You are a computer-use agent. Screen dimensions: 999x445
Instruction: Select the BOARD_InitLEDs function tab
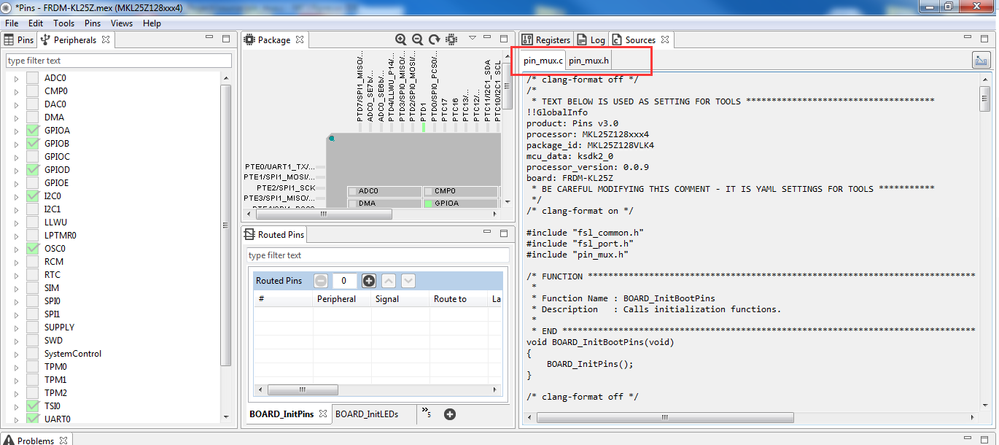(x=367, y=414)
